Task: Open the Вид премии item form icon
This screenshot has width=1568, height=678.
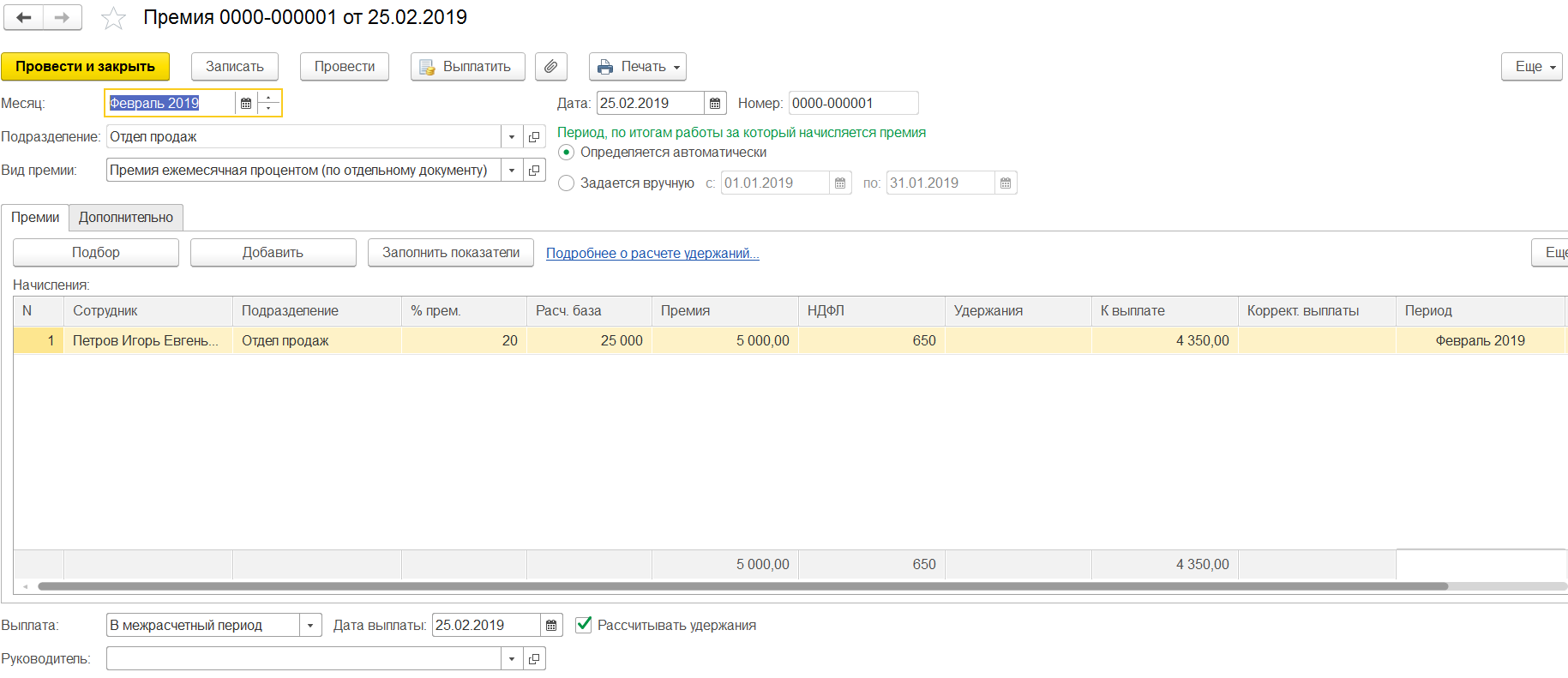Action: point(534,171)
